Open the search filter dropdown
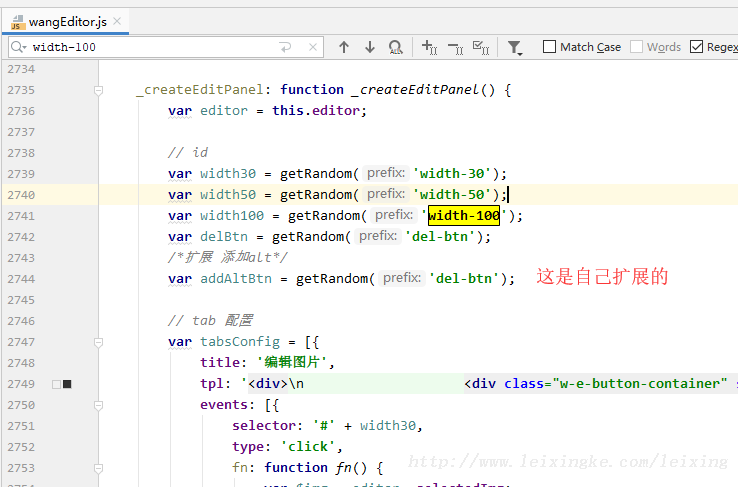Screen dimensions: 738x487 click(x=514, y=47)
